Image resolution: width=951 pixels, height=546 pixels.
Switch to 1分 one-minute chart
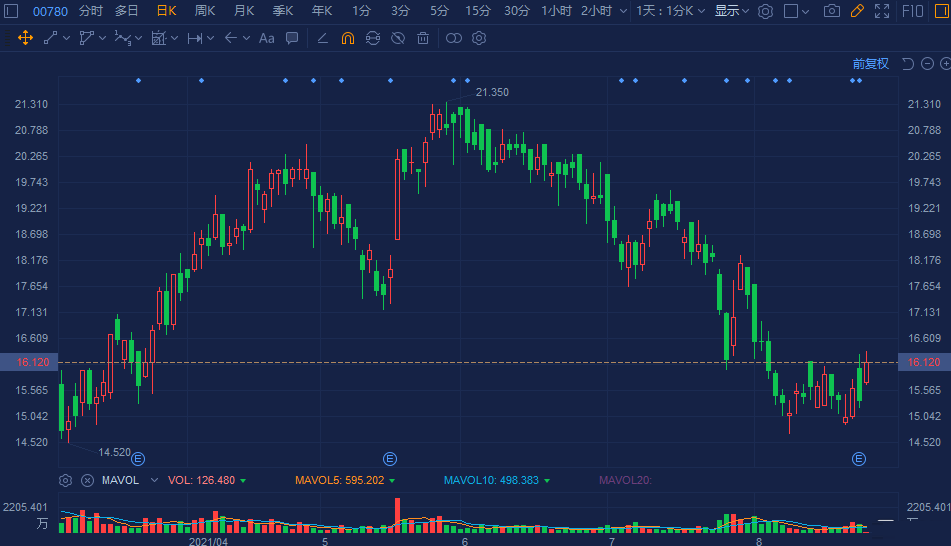[361, 11]
